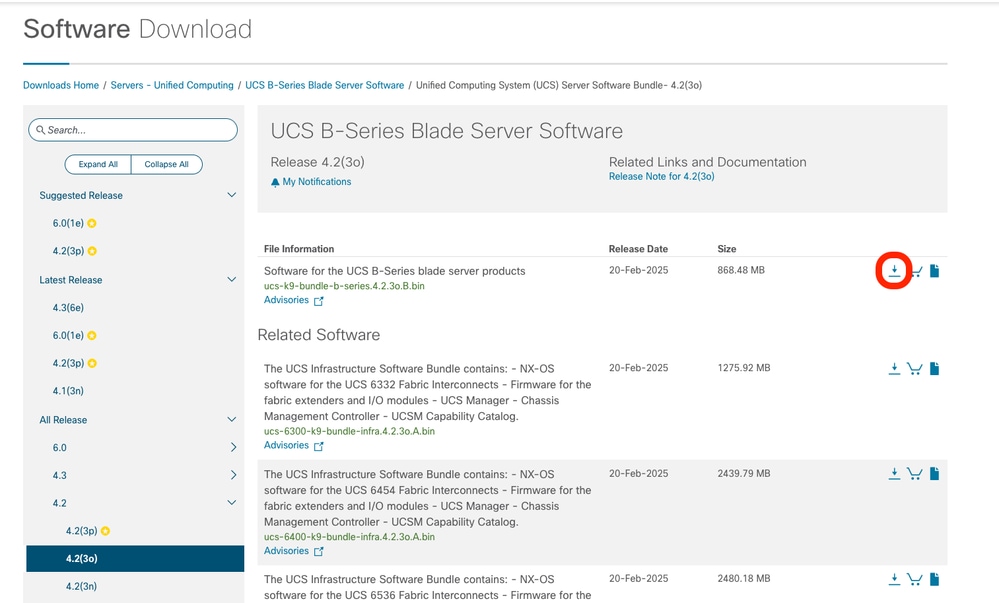Click file name ucs-6300-k9-bundle-infra.4.2.3o.A.bin
The height and width of the screenshot is (603, 999).
[349, 432]
